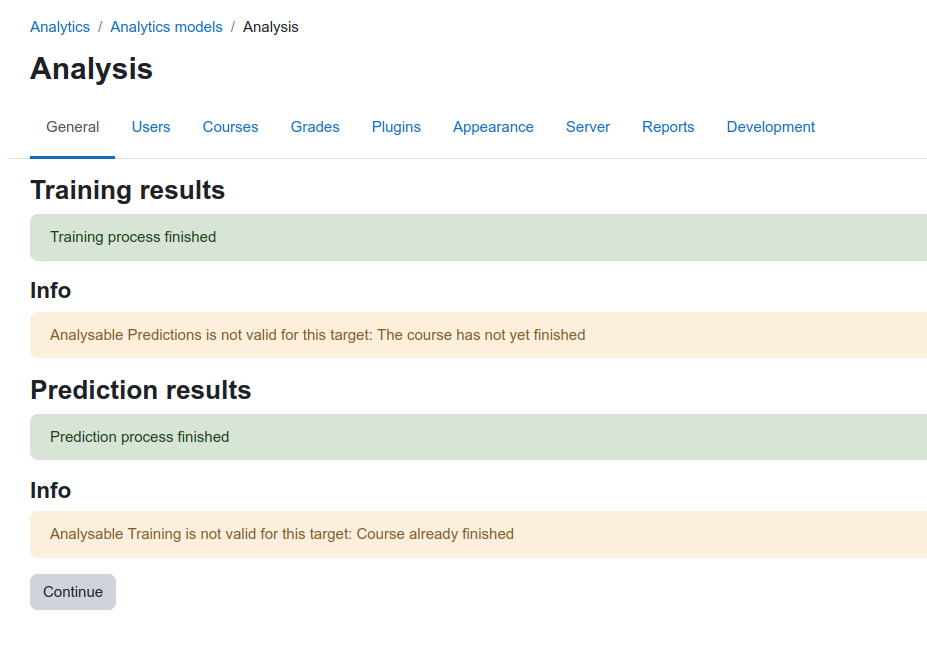The height and width of the screenshot is (661, 927).
Task: Switch to the Reports tab
Action: click(668, 127)
